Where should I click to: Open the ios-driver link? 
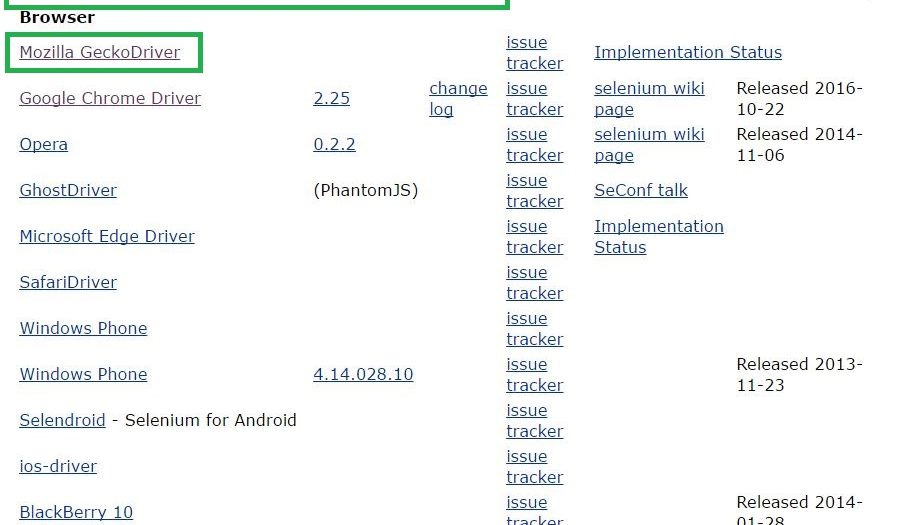tap(58, 466)
